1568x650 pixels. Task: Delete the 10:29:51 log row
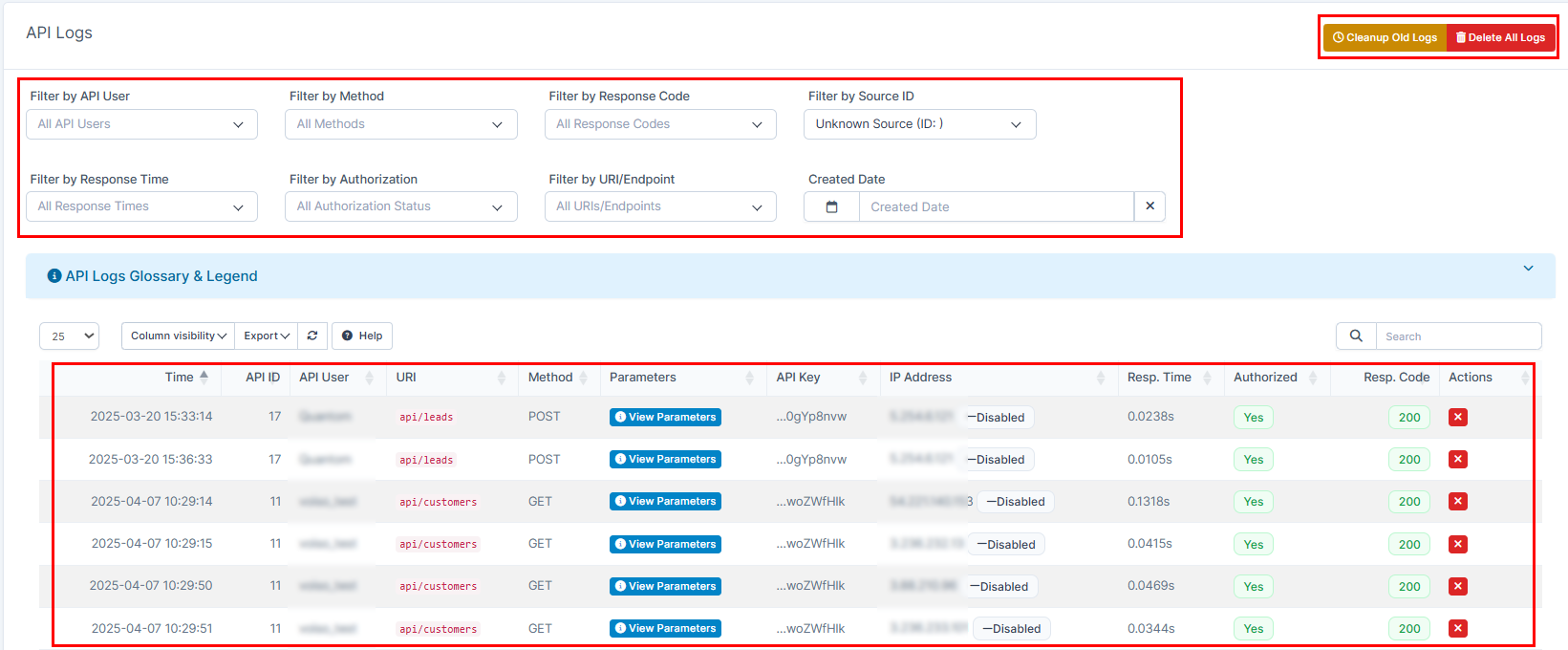point(1457,628)
